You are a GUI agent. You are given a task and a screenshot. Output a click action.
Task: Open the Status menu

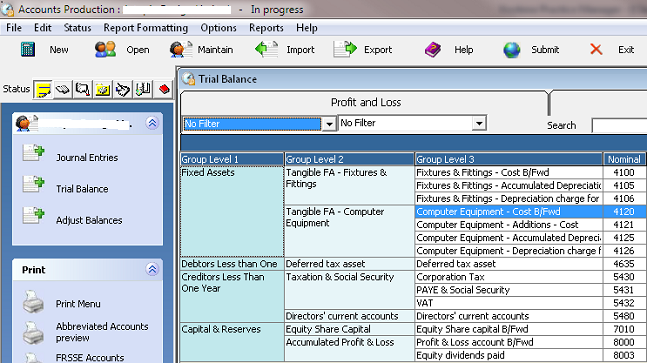point(78,28)
